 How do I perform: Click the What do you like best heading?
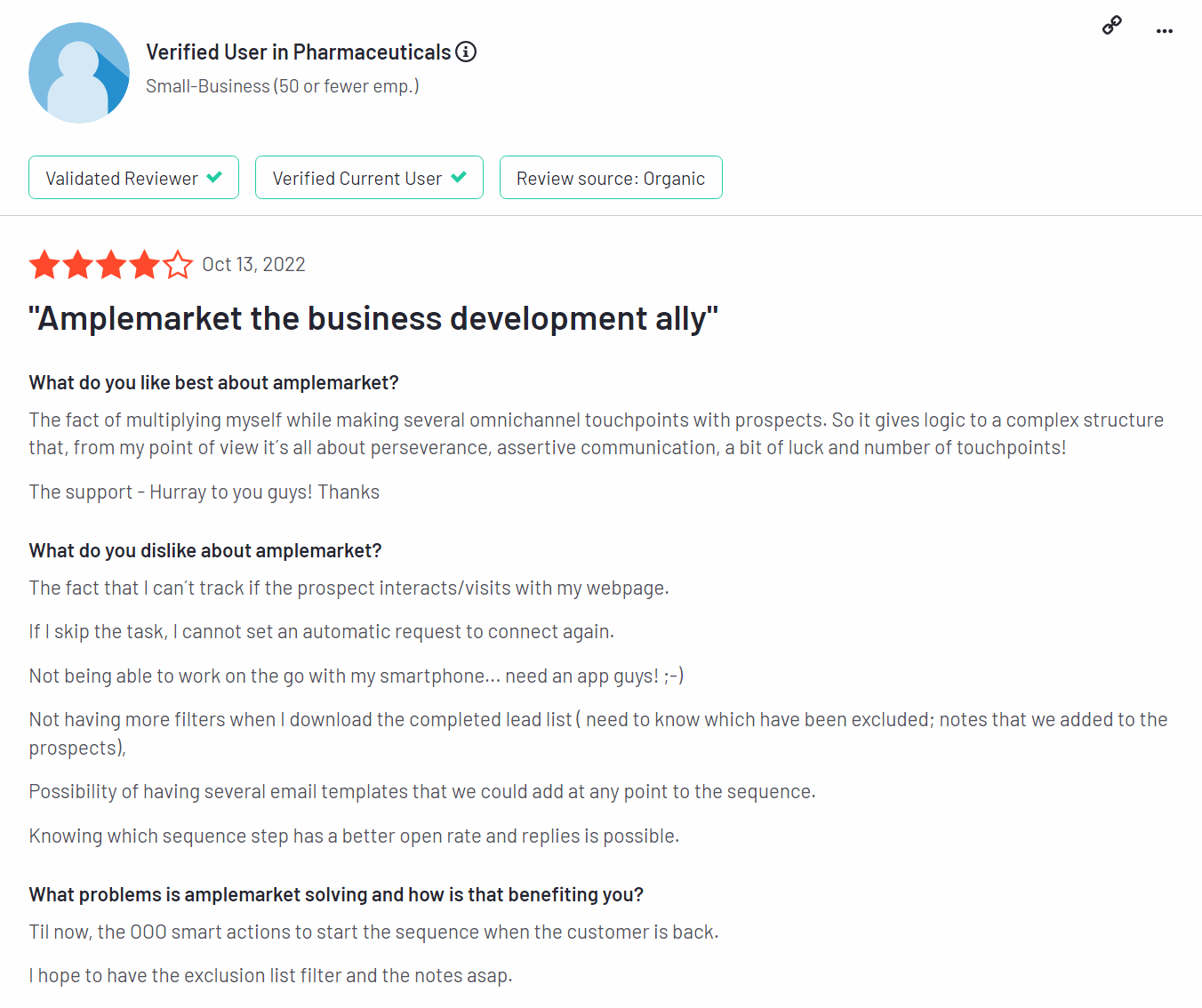tap(213, 382)
